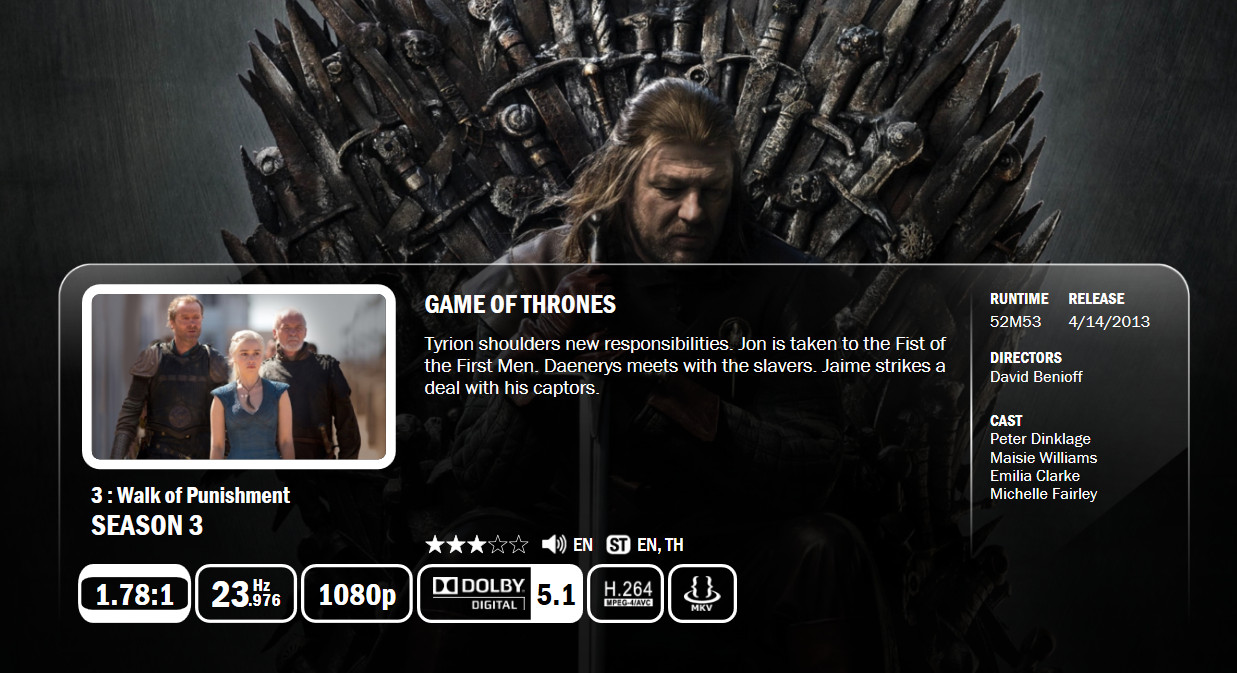Click the Season 3 label

[x=147, y=526]
